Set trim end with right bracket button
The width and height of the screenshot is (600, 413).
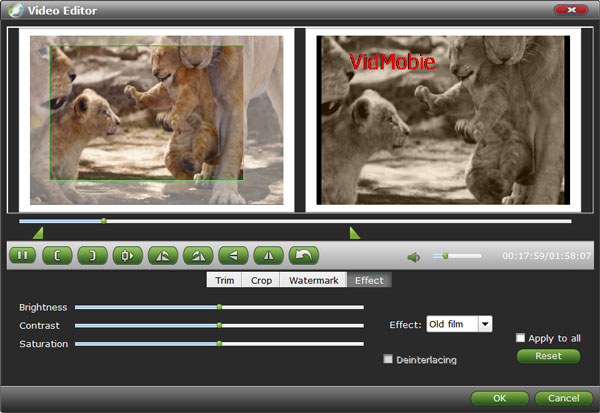(x=92, y=255)
